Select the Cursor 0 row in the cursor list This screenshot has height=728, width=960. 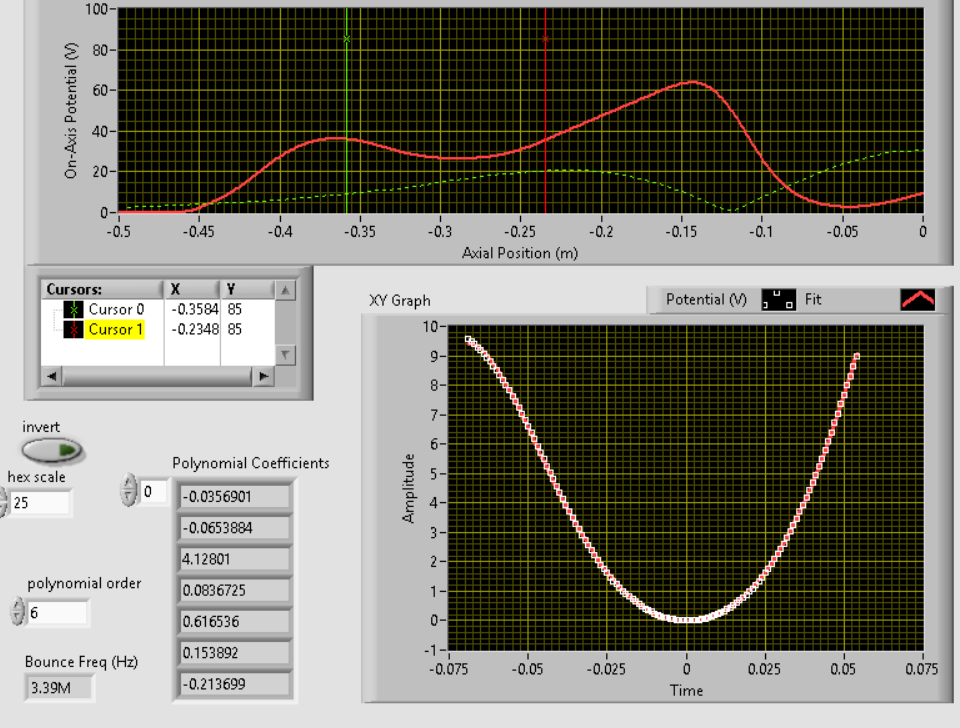click(116, 310)
